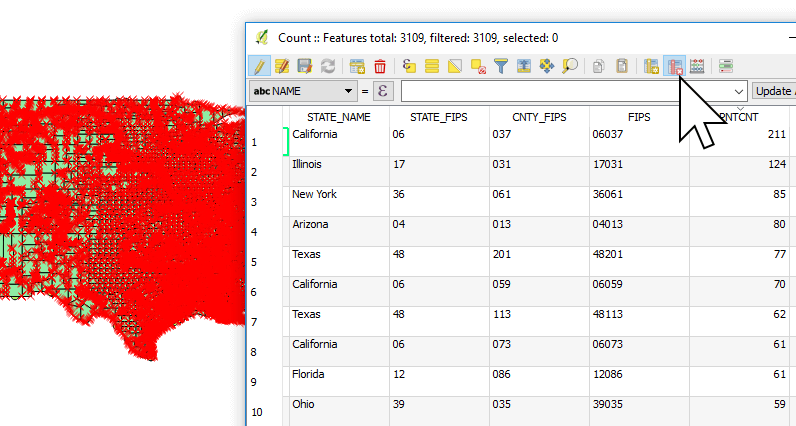Click FIPS cell 36061
The height and width of the screenshot is (426, 796).
639,202
